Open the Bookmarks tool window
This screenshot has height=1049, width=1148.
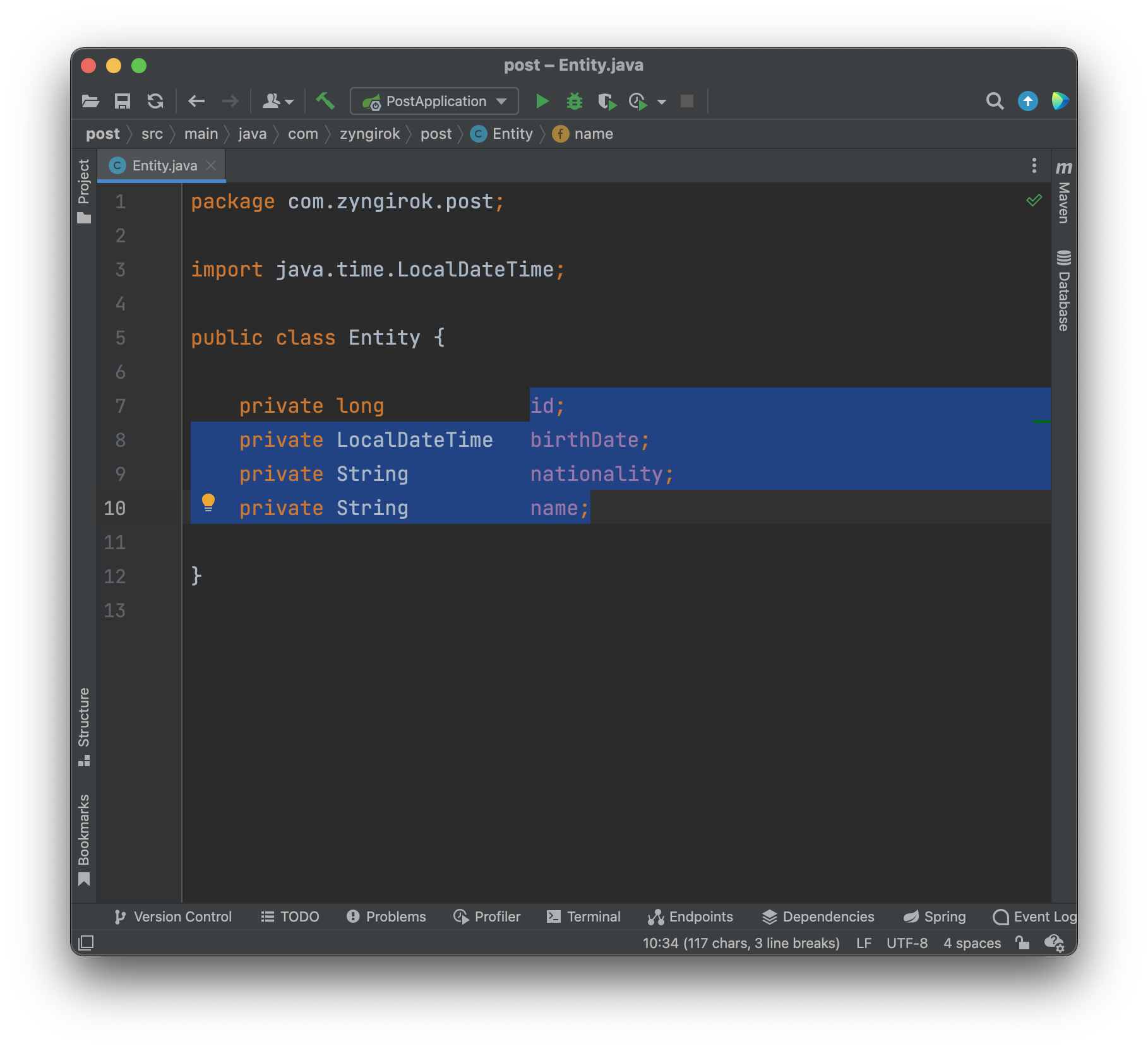(x=84, y=839)
